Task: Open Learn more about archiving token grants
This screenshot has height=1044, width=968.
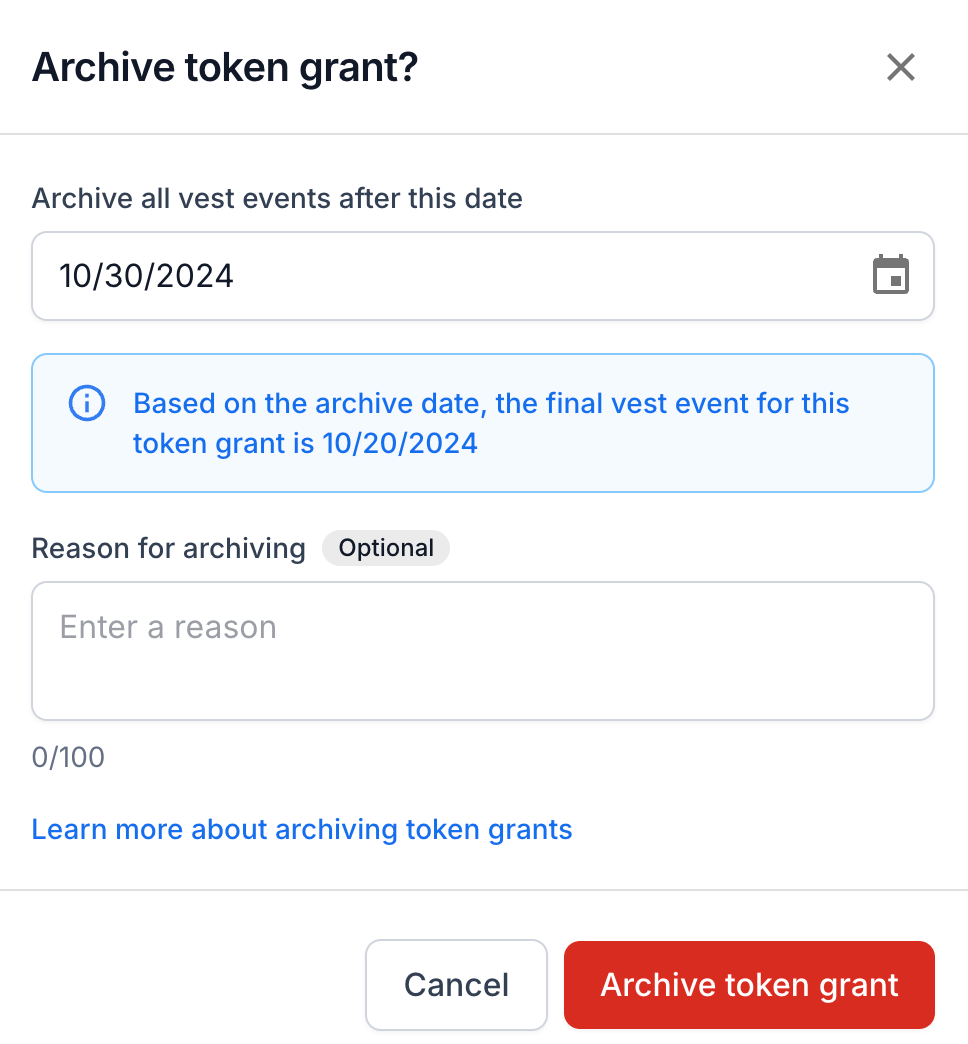Action: (x=302, y=830)
